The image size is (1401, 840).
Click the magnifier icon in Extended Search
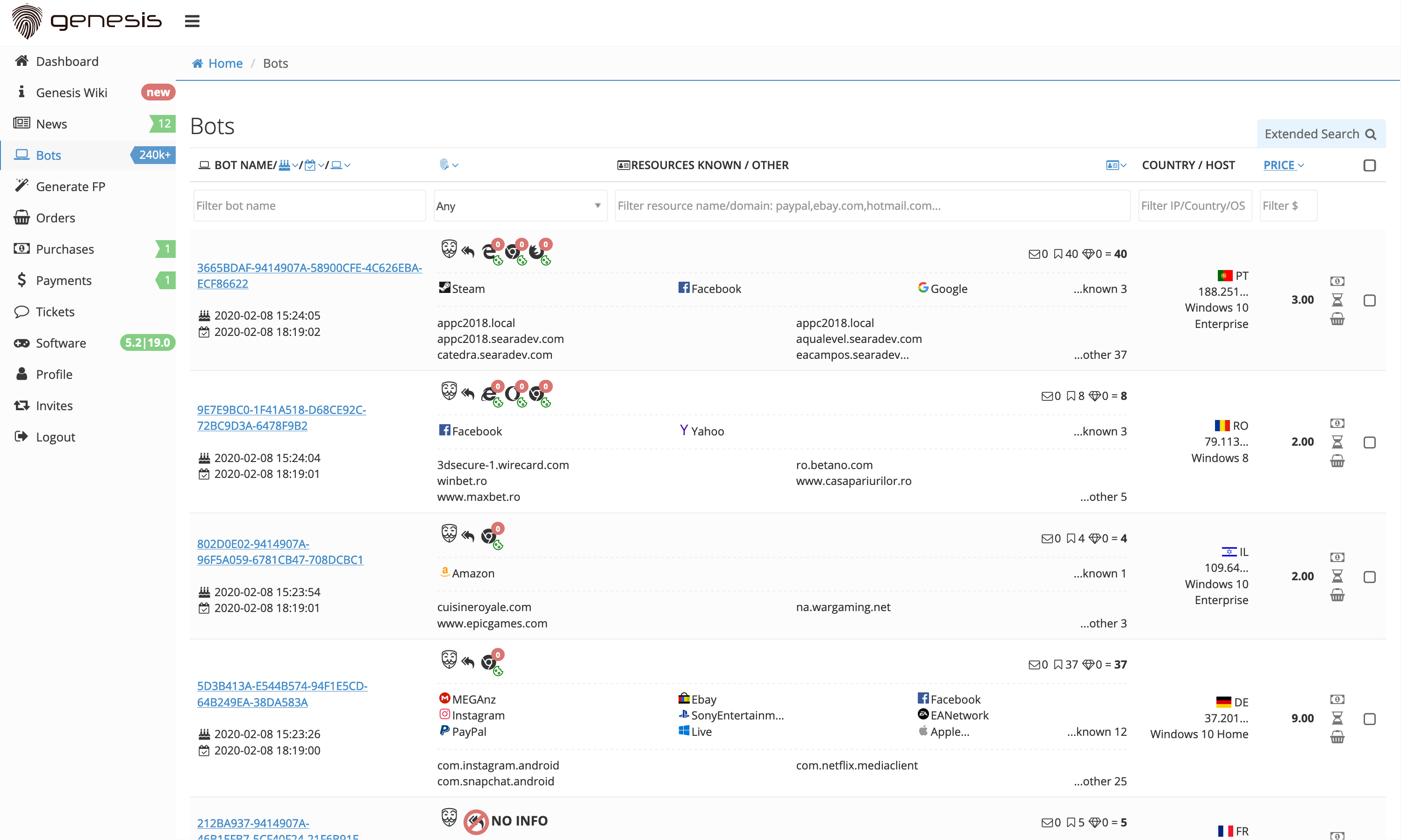coord(1371,134)
